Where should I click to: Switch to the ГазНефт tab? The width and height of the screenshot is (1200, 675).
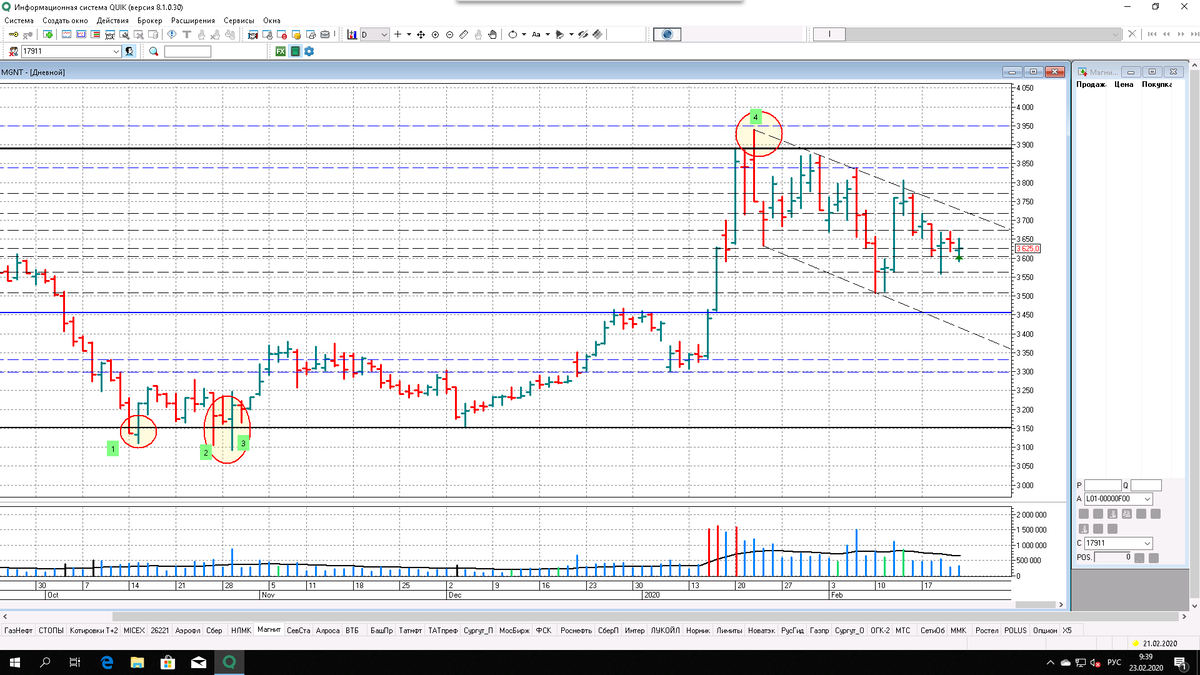click(x=17, y=631)
